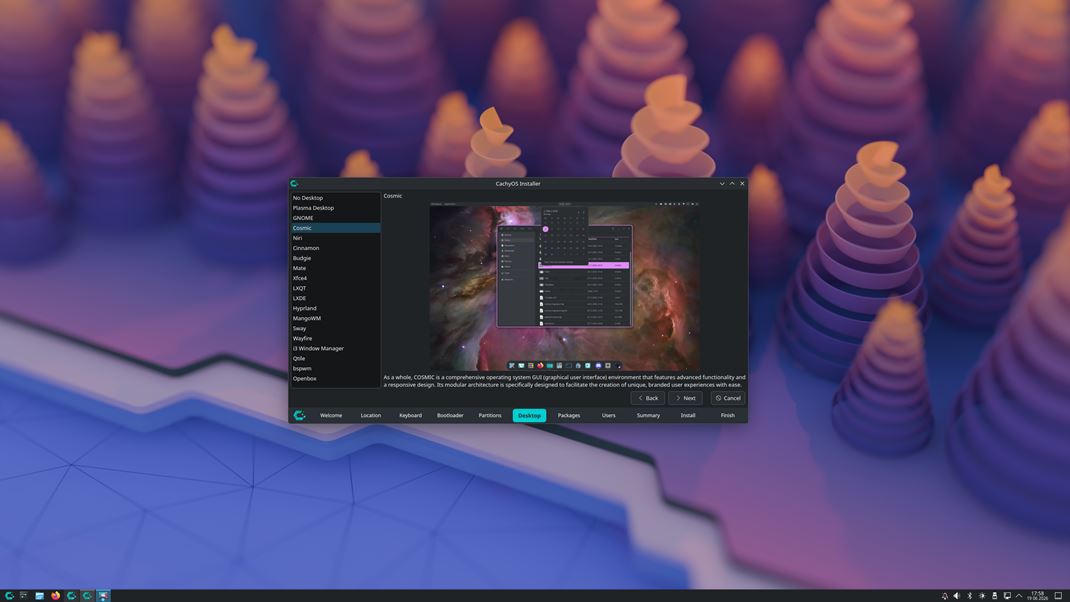Open the Bluetooth tray icon
This screenshot has height=602, width=1070.
pyautogui.click(x=970, y=596)
